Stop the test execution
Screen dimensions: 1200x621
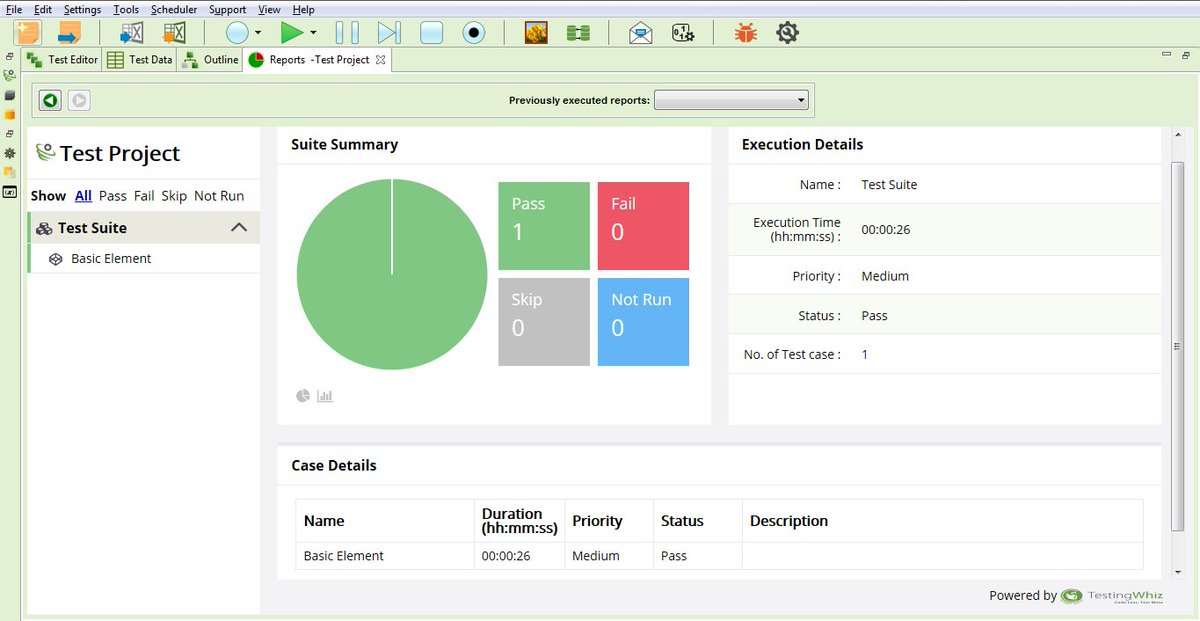431,32
